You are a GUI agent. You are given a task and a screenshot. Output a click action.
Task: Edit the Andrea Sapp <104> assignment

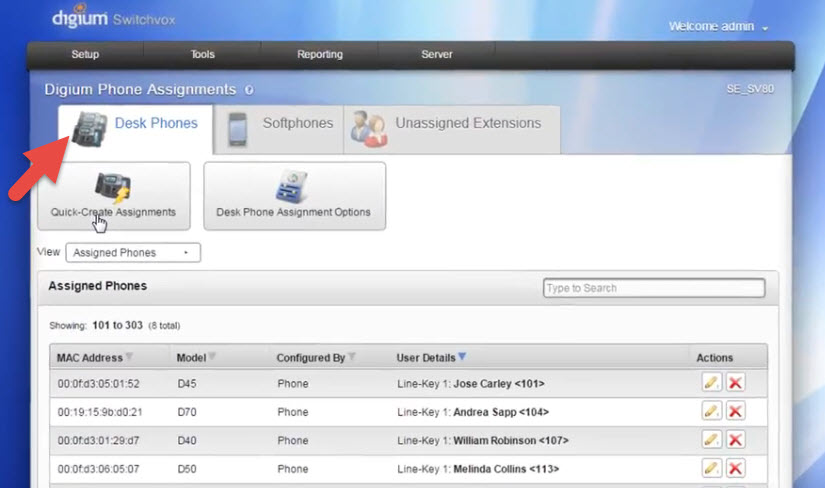tap(711, 411)
